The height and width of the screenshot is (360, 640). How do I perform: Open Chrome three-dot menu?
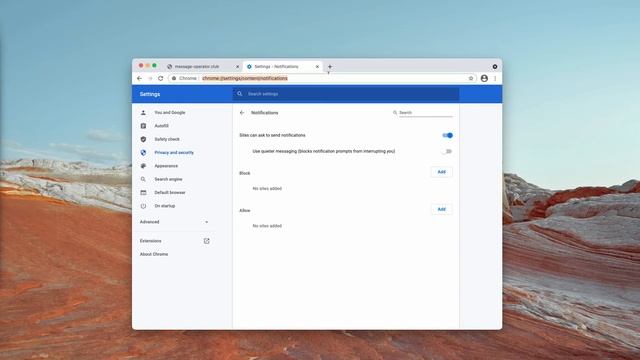point(495,78)
